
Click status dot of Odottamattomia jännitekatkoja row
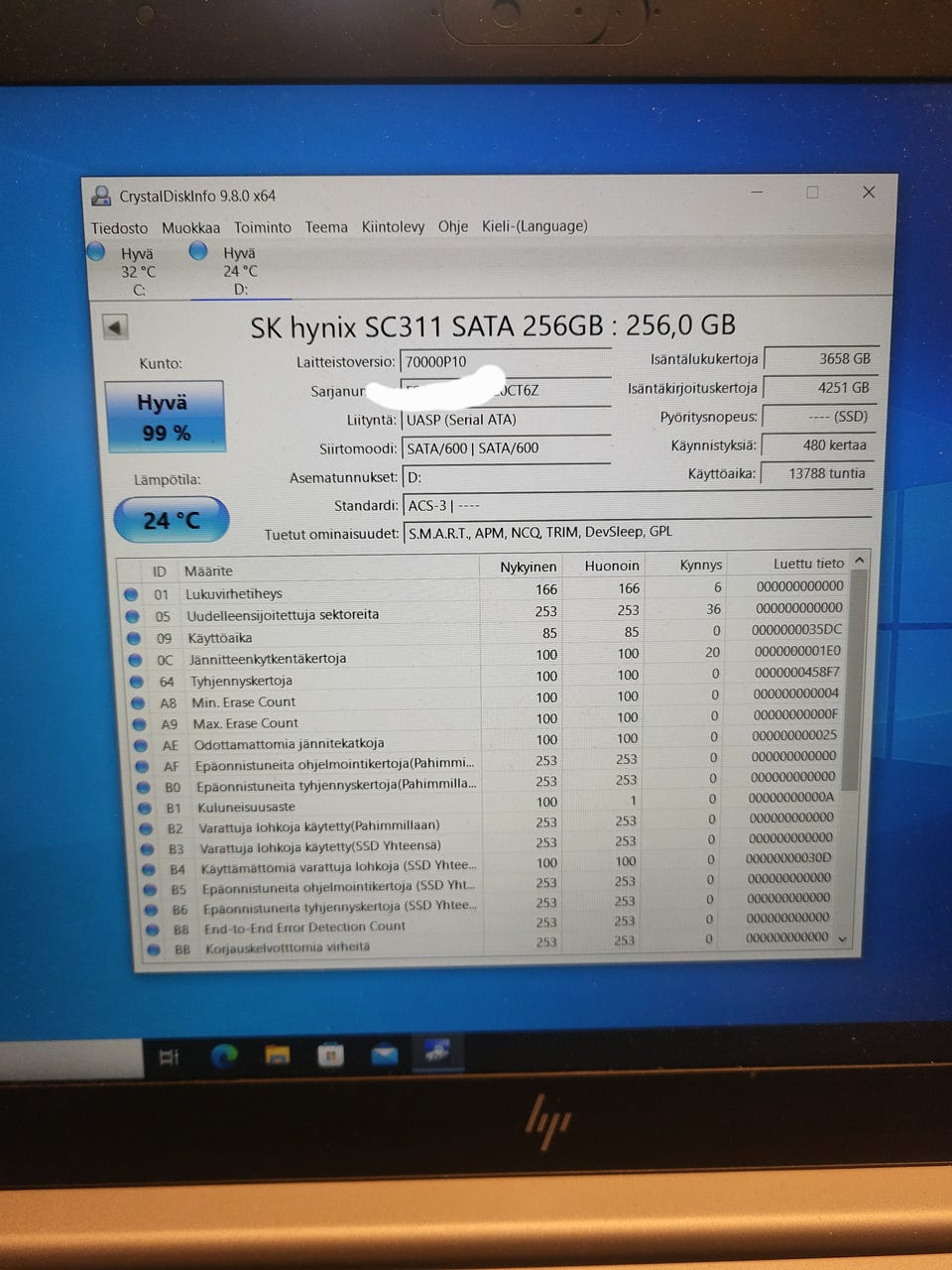point(142,745)
